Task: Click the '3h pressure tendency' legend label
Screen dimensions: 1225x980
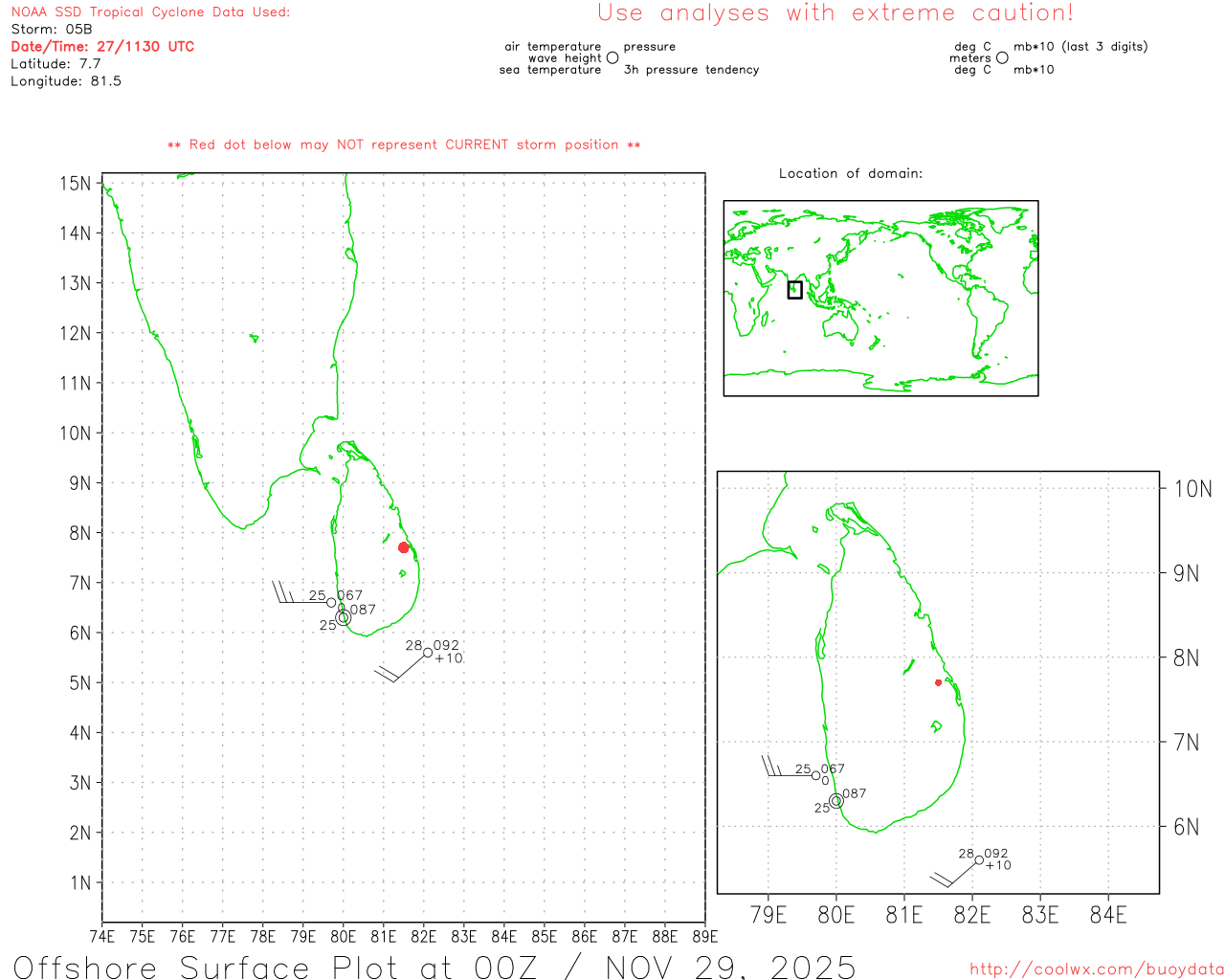Action: tap(691, 70)
